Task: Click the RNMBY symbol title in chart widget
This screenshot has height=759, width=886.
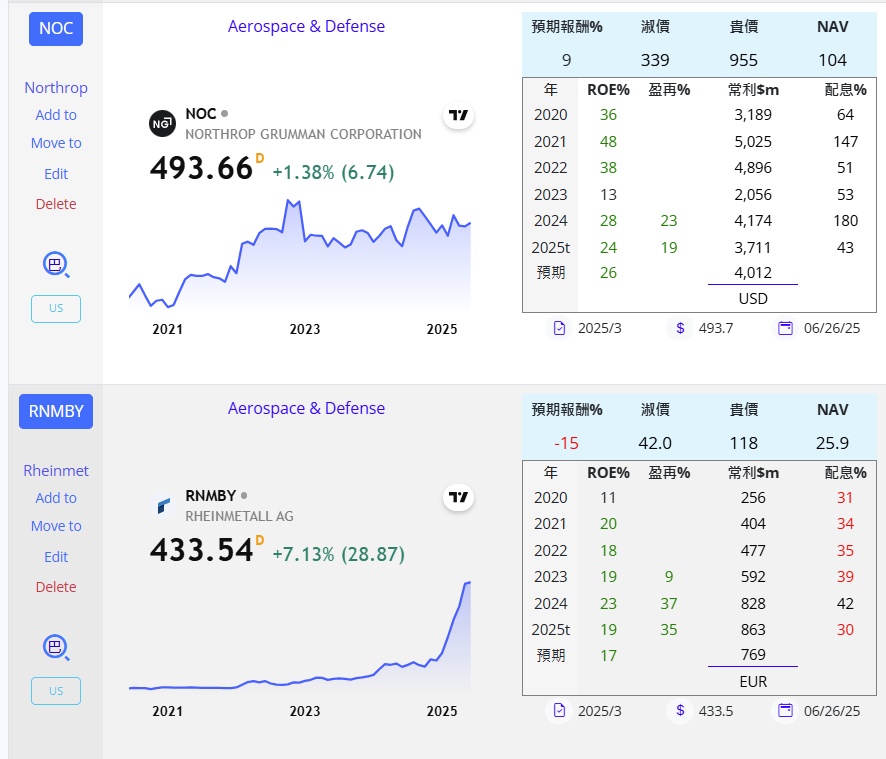Action: click(x=210, y=496)
